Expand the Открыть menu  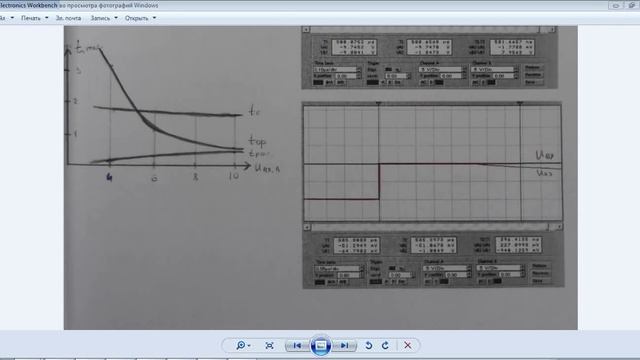click(x=140, y=18)
